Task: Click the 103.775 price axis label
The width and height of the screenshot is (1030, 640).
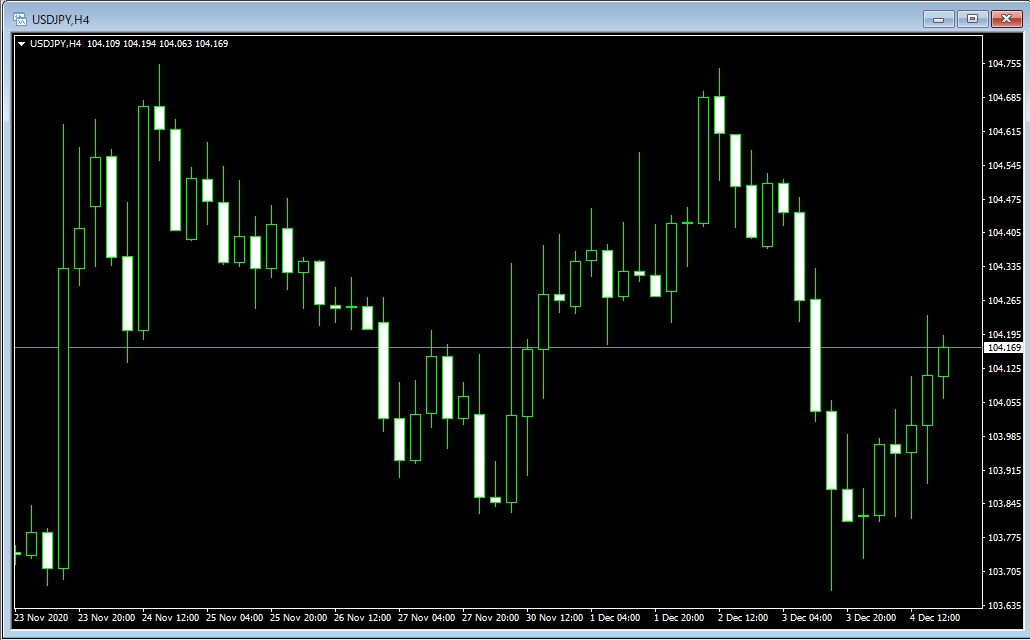Action: coord(1004,538)
